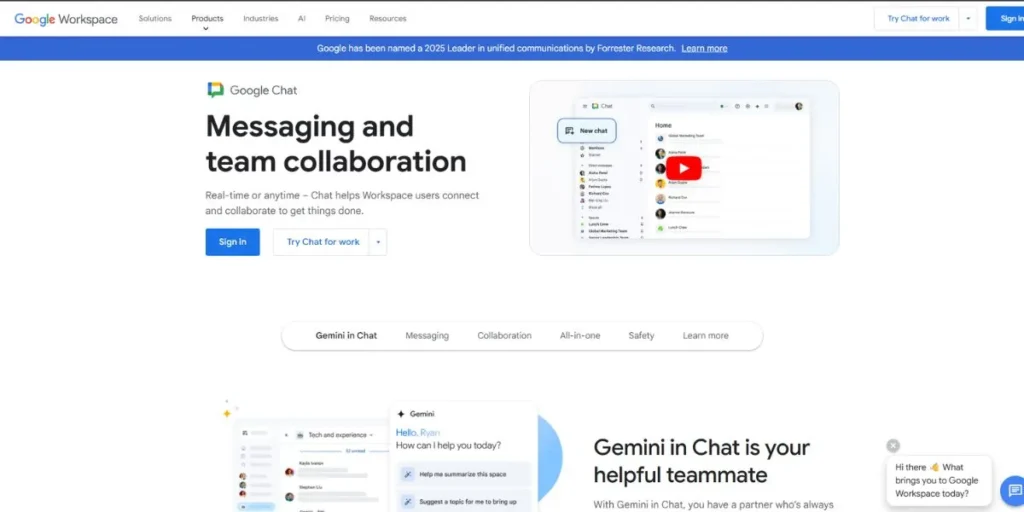This screenshot has width=1024, height=512.
Task: Click the Hi there chat prompt message
Action: (939, 481)
